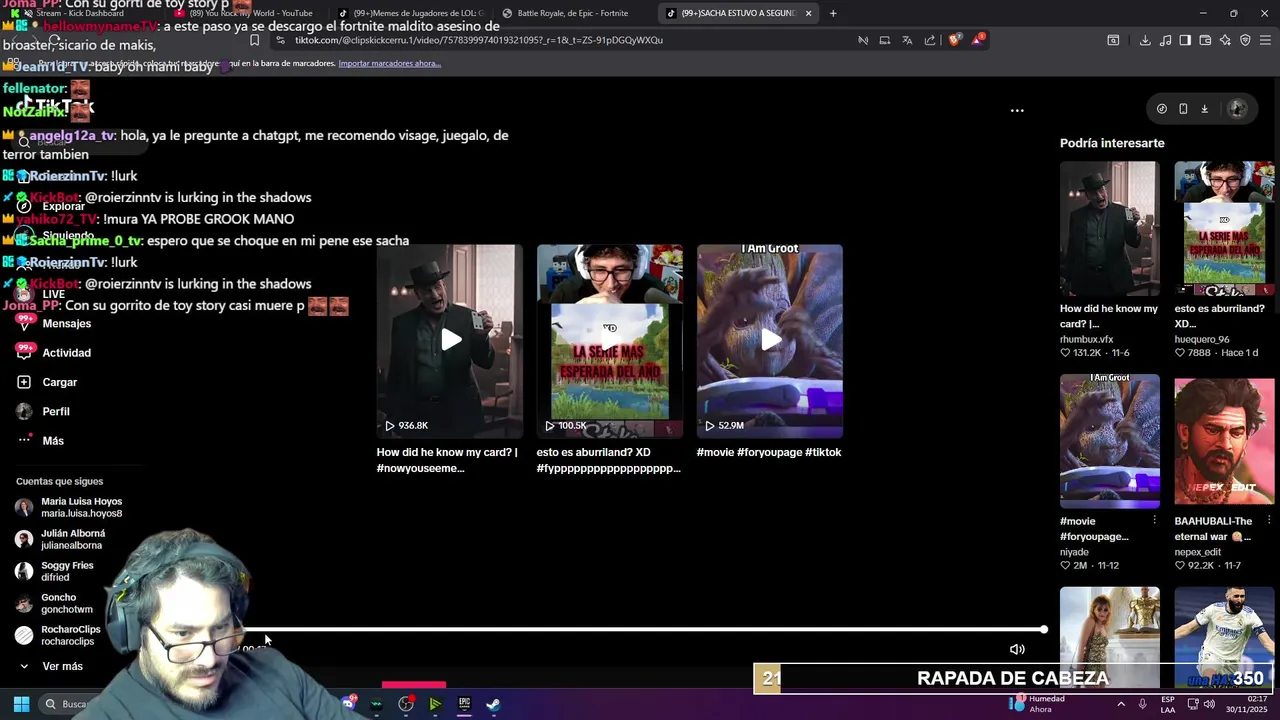Open the Brave hamburger main menu
Viewport: 1280px width, 720px height.
pyautogui.click(x=1265, y=40)
